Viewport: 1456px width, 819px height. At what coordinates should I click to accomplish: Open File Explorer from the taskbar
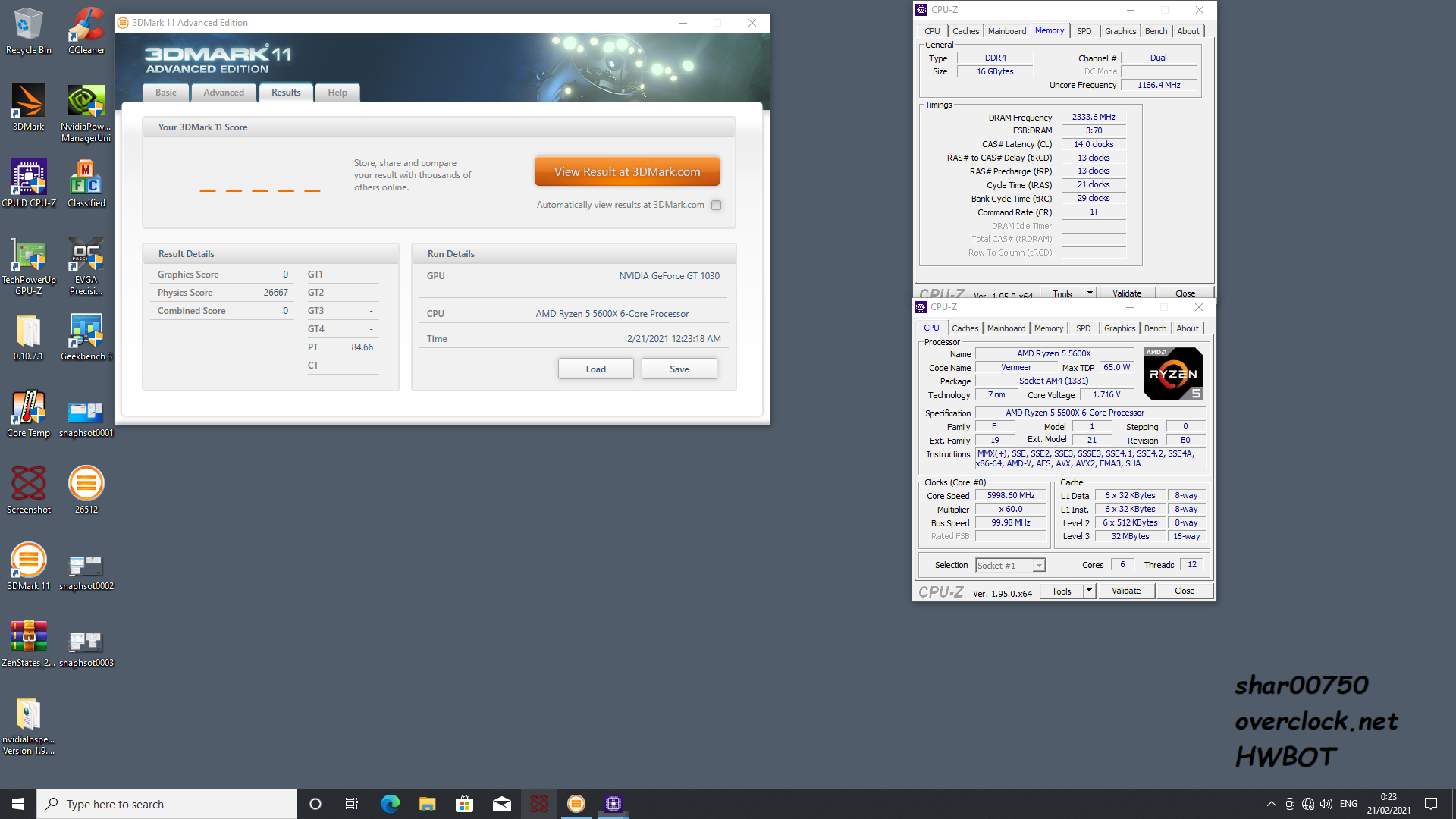(427, 804)
